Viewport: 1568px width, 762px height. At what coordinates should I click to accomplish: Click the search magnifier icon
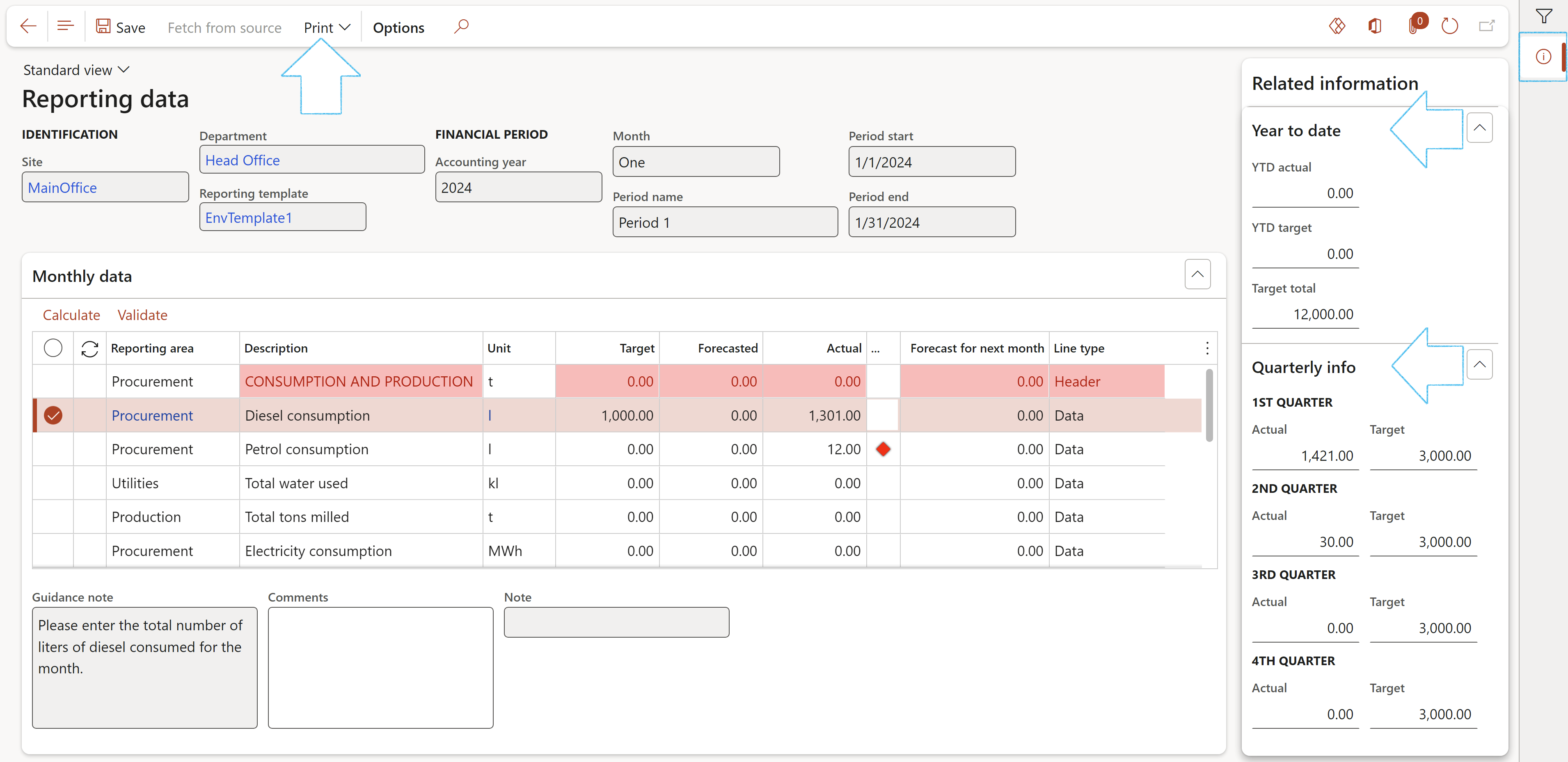click(x=461, y=26)
